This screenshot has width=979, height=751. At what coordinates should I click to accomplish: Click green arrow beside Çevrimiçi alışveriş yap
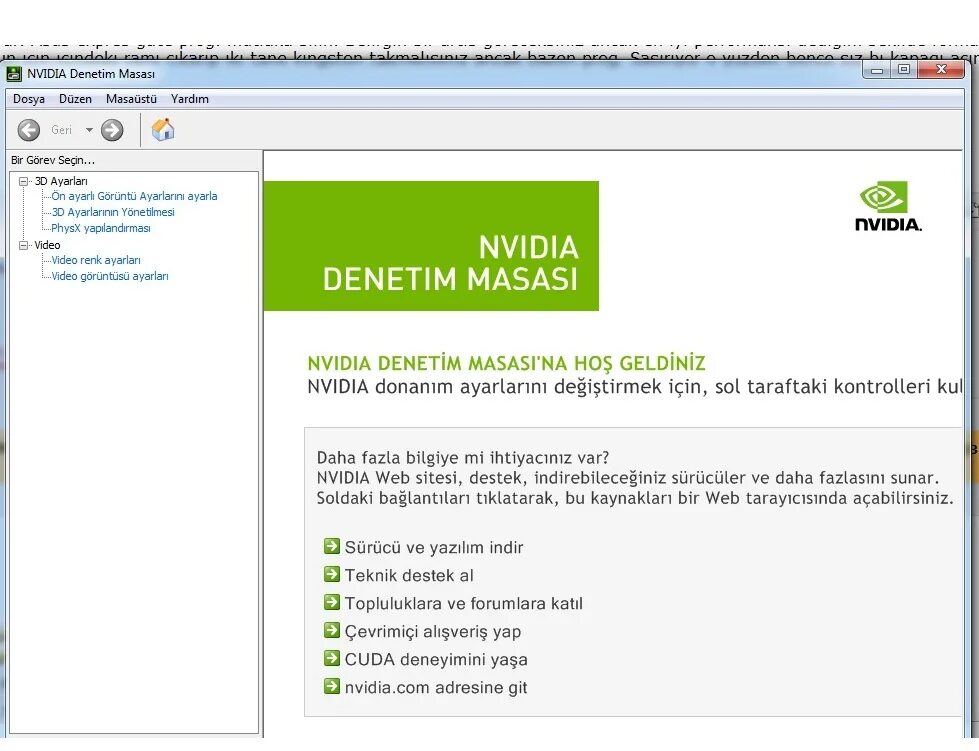(332, 631)
